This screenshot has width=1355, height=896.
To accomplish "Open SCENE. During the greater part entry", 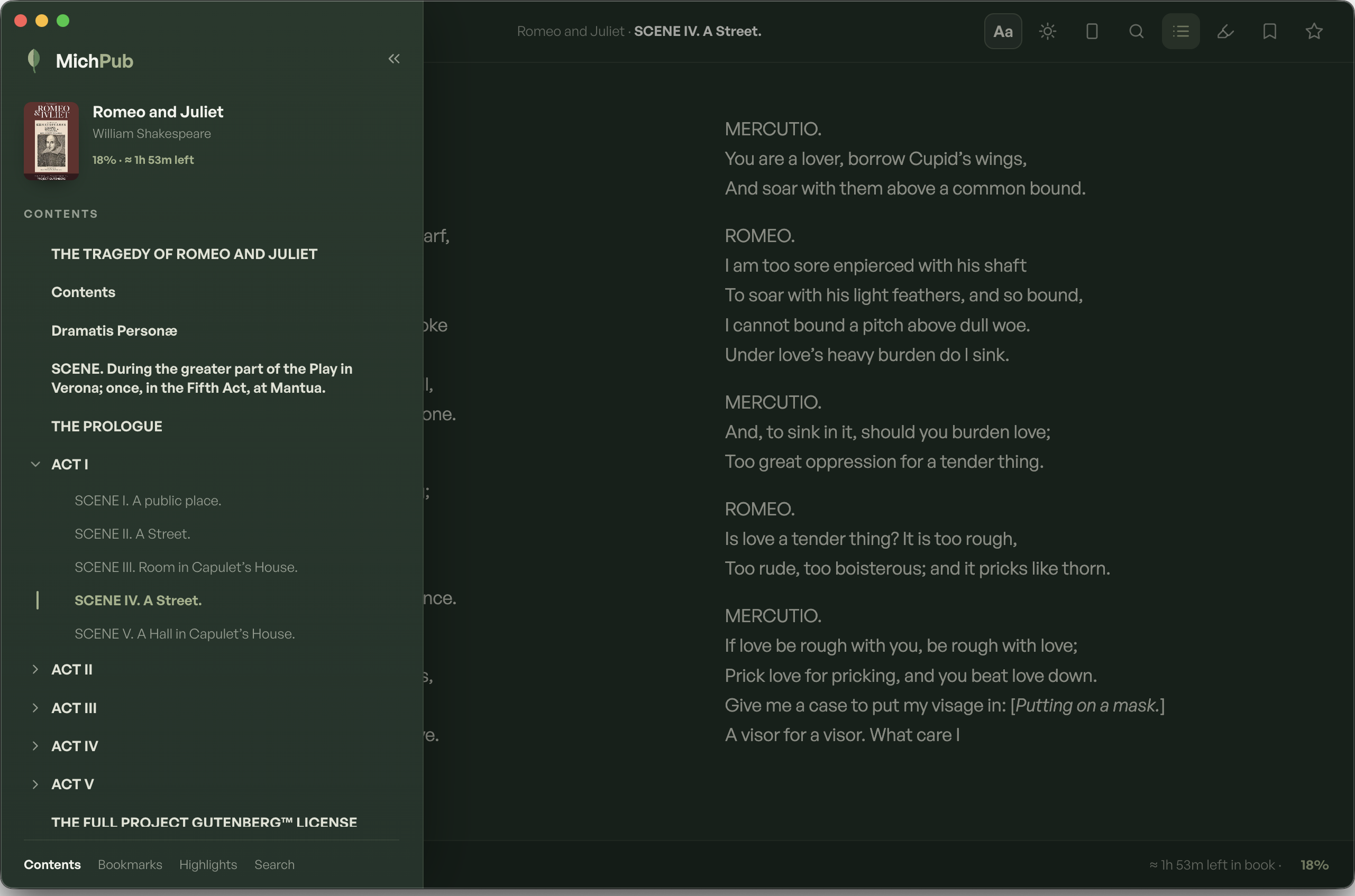I will [202, 378].
